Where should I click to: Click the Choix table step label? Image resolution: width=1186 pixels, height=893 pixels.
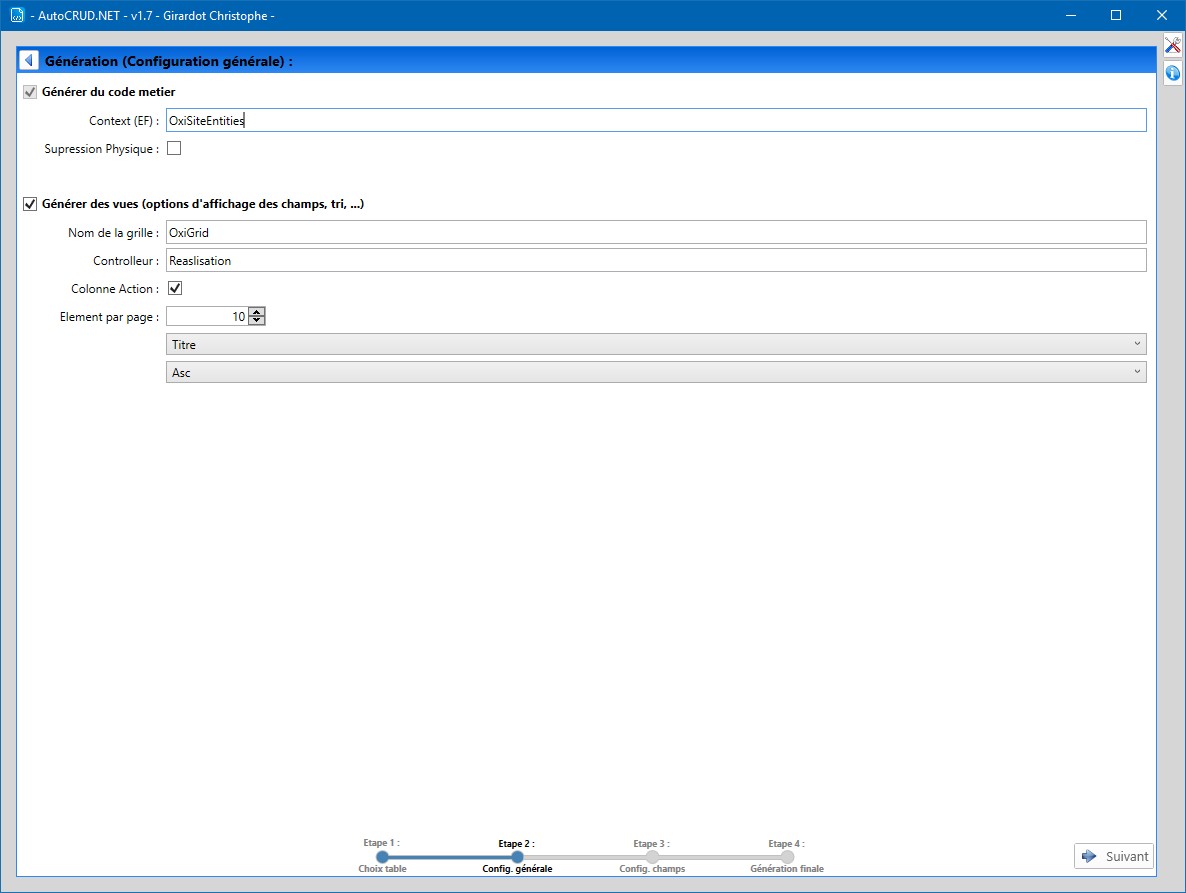pyautogui.click(x=382, y=869)
